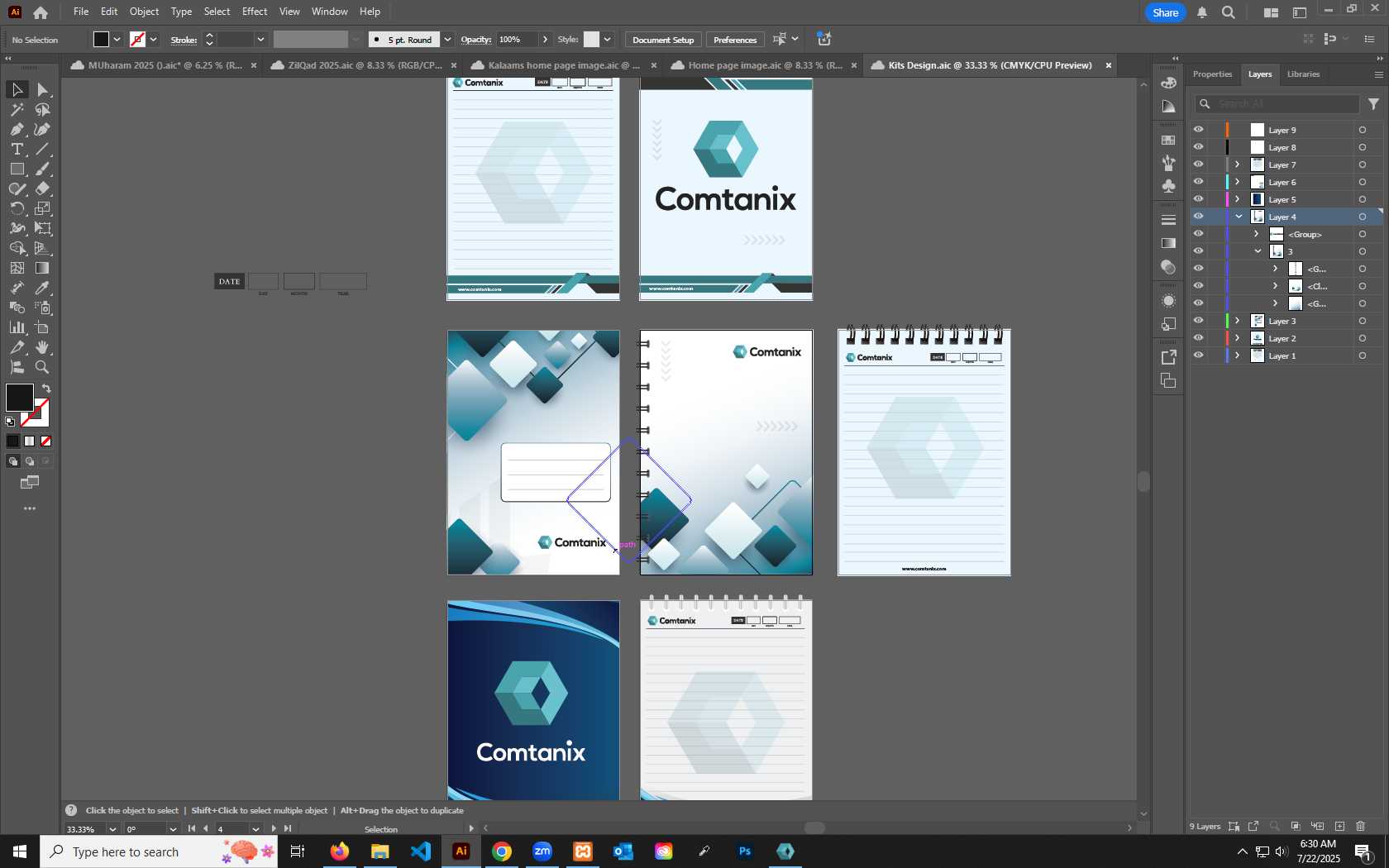
Task: Select the Free Transform tool
Action: click(x=43, y=228)
